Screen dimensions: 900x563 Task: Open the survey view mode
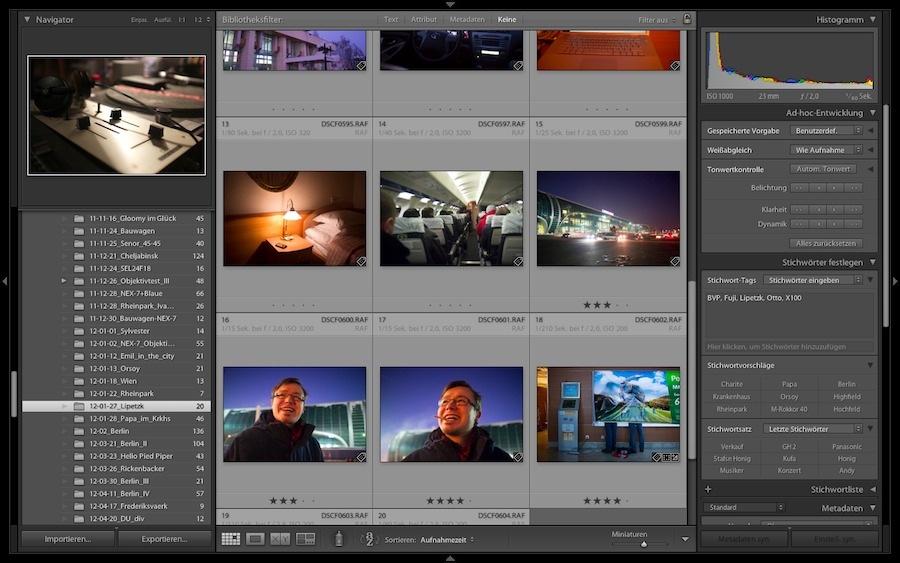tap(305, 539)
